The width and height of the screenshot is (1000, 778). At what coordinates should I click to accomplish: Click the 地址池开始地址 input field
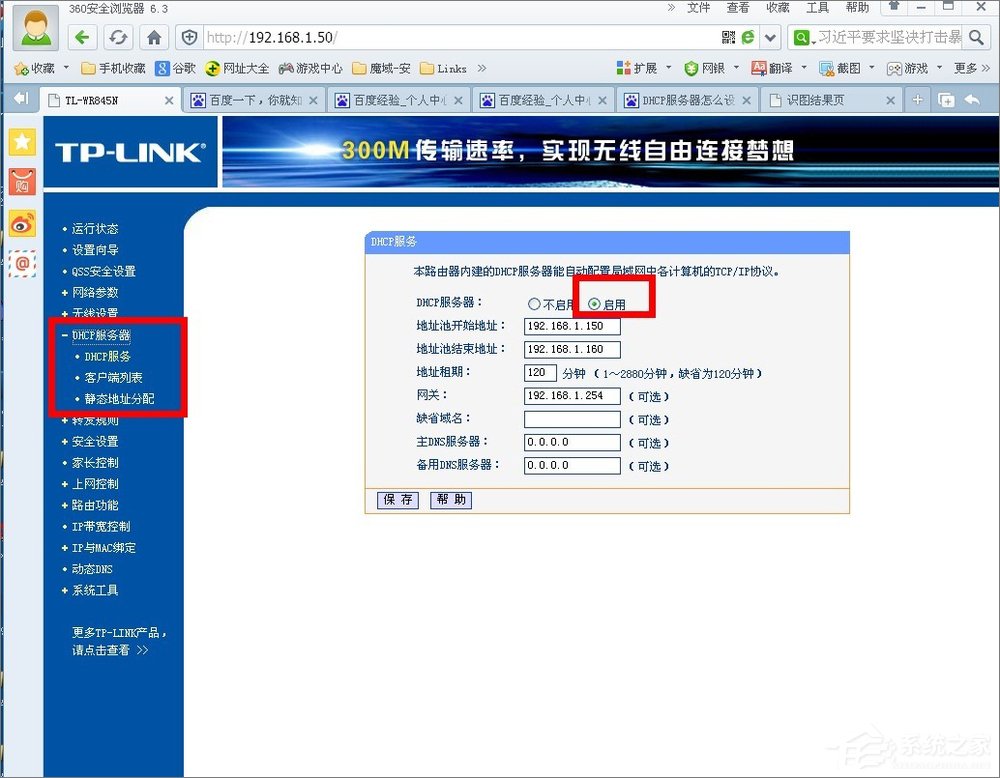point(571,326)
